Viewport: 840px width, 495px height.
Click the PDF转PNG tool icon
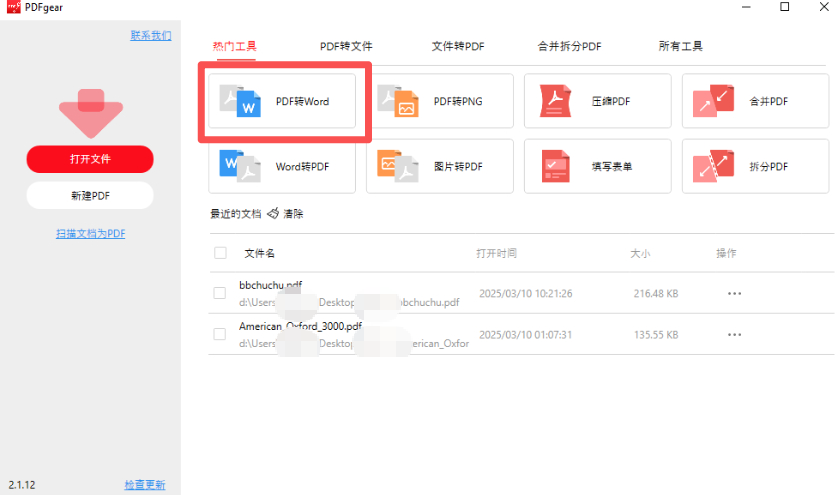(398, 101)
